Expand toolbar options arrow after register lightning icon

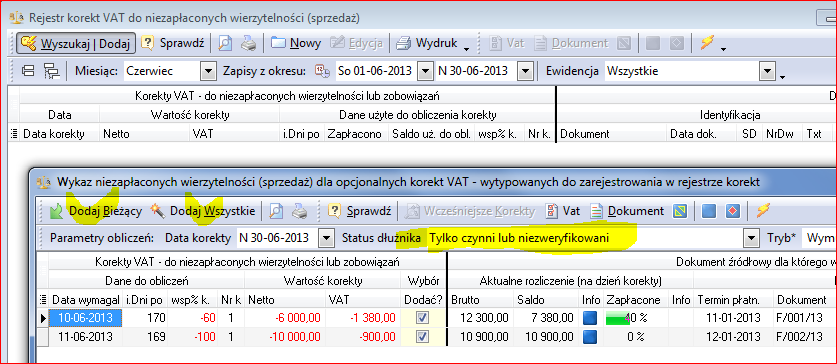(723, 49)
